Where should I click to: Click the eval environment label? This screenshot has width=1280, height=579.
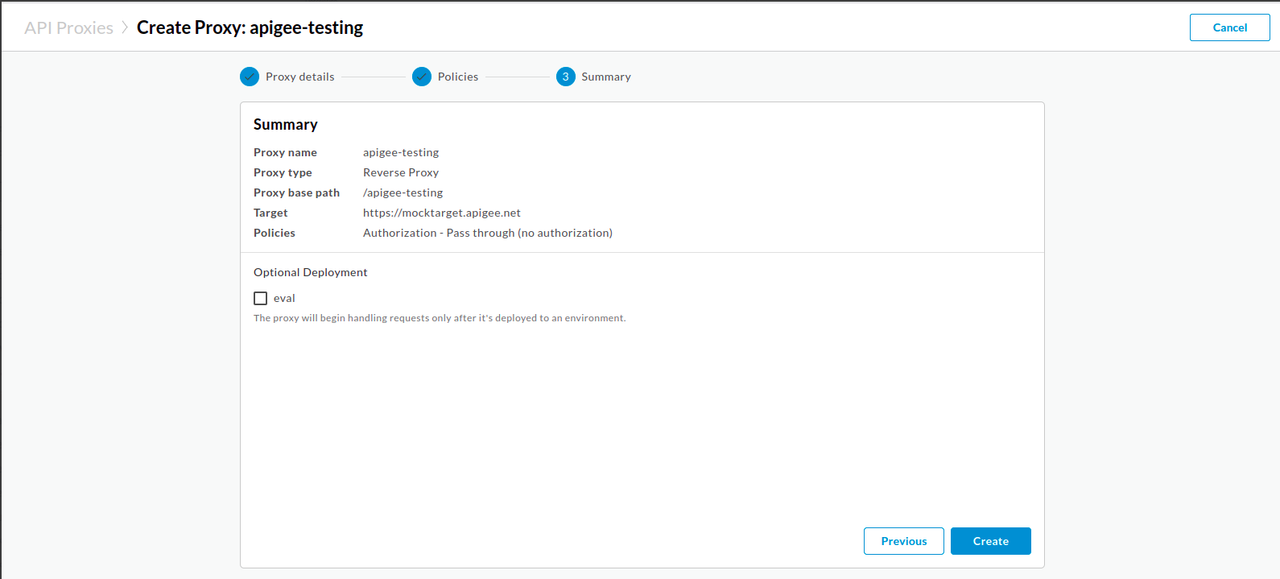point(285,298)
